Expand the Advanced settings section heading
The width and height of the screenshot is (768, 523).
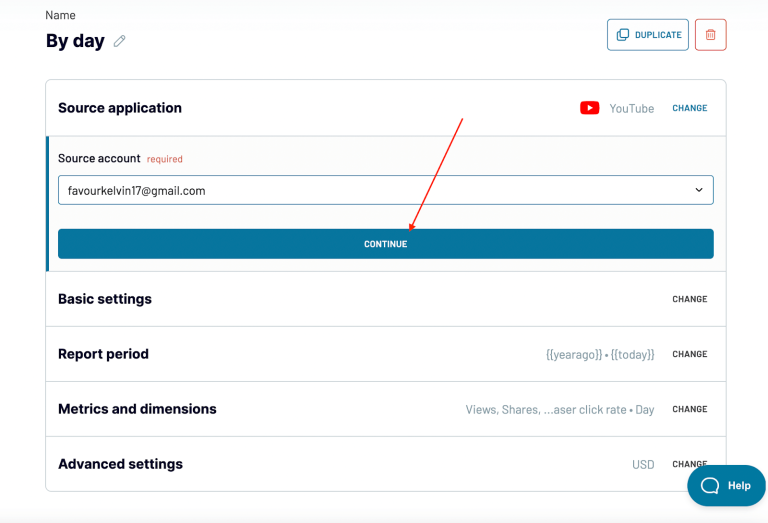(x=120, y=464)
